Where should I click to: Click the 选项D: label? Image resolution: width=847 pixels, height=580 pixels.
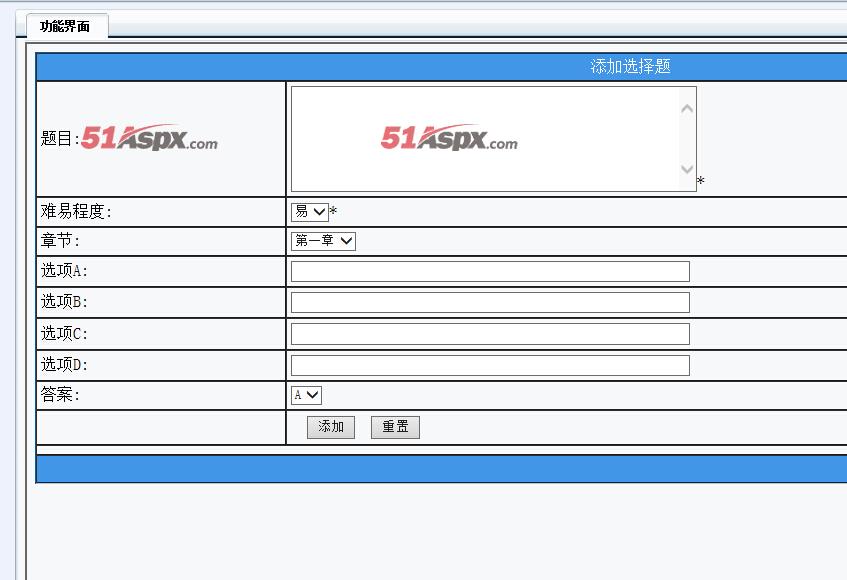64,365
